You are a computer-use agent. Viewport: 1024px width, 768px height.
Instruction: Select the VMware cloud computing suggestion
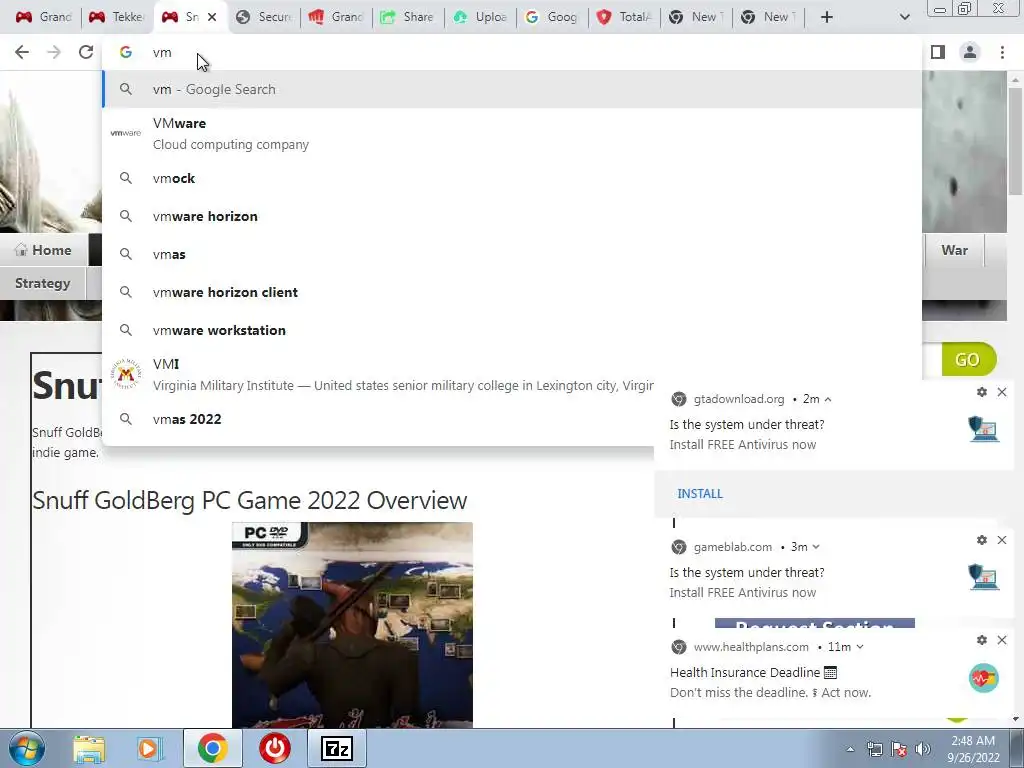(x=512, y=134)
